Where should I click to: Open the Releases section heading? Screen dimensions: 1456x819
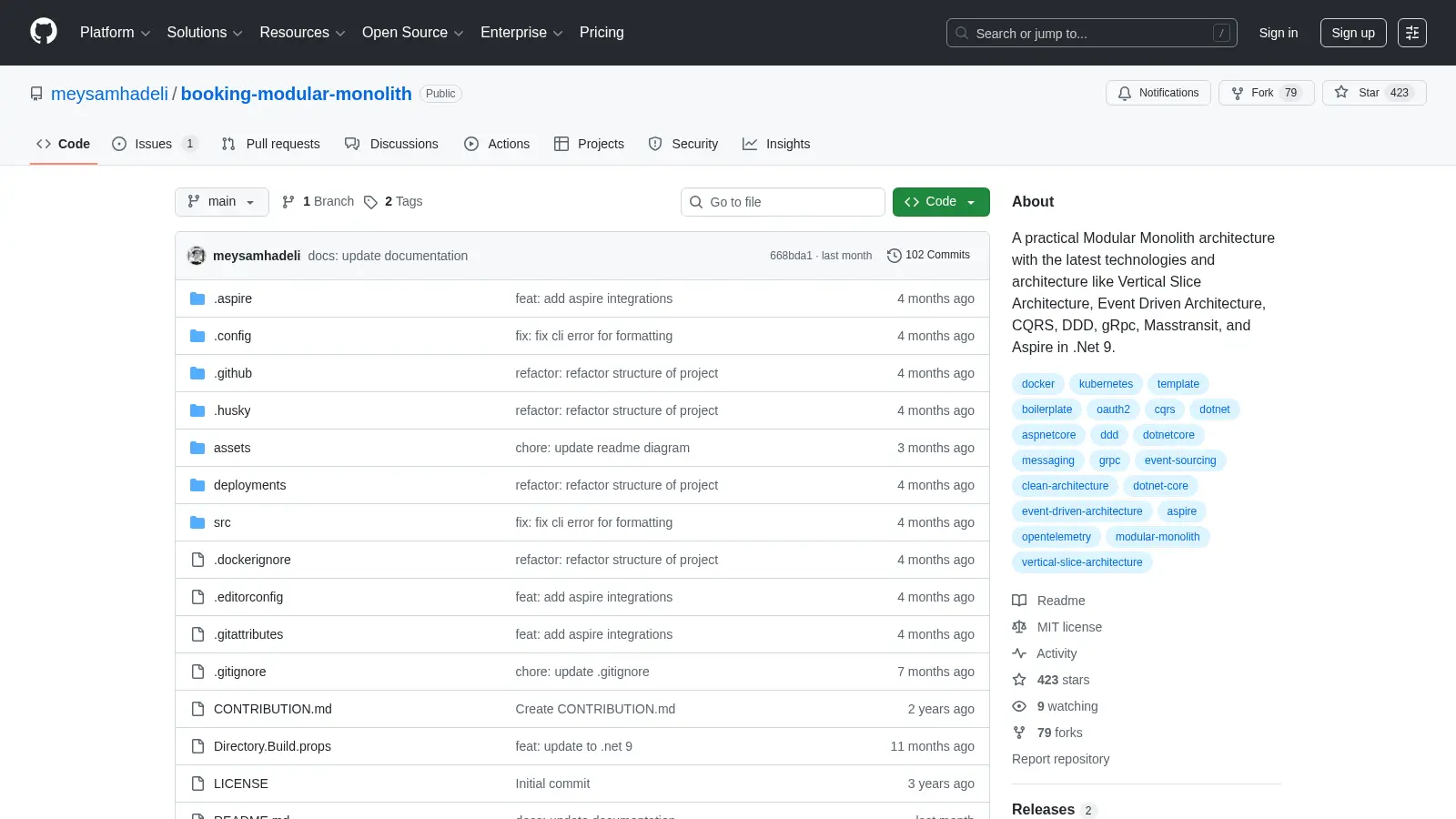1043,809
